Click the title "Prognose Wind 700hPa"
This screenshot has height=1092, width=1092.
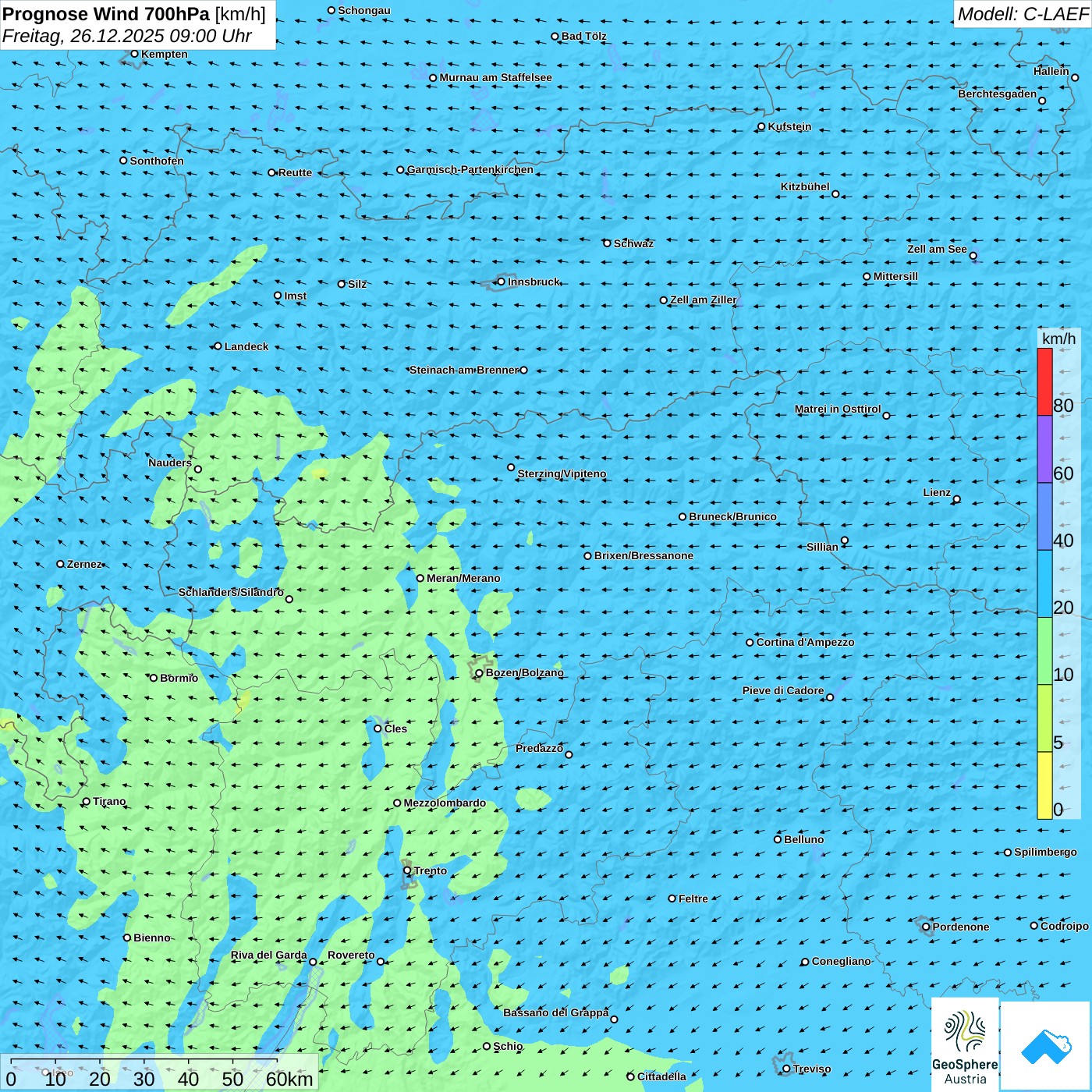pos(106,14)
